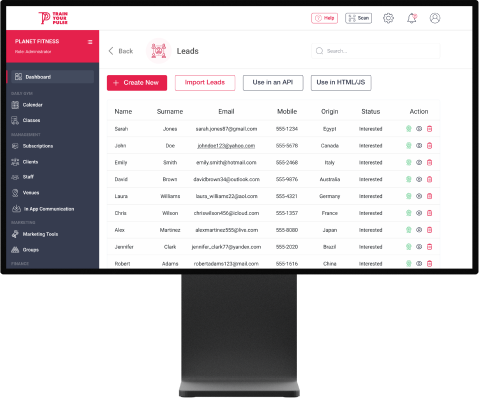
Task: Open the settings gear icon
Action: coord(388,18)
